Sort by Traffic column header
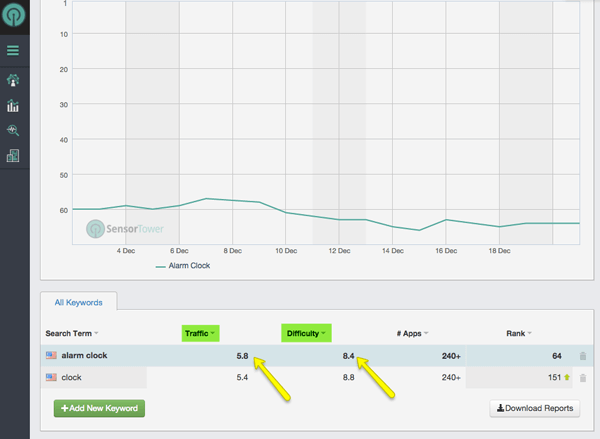This screenshot has height=439, width=600. 200,333
